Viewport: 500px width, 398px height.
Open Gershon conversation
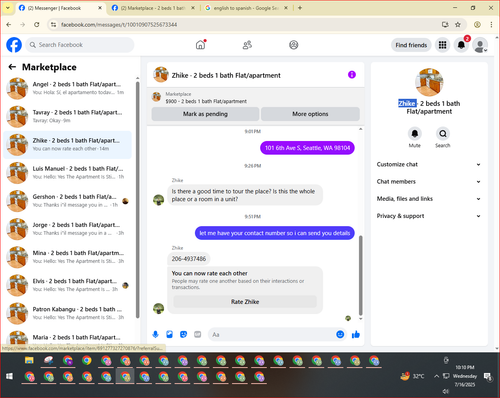pos(68,201)
